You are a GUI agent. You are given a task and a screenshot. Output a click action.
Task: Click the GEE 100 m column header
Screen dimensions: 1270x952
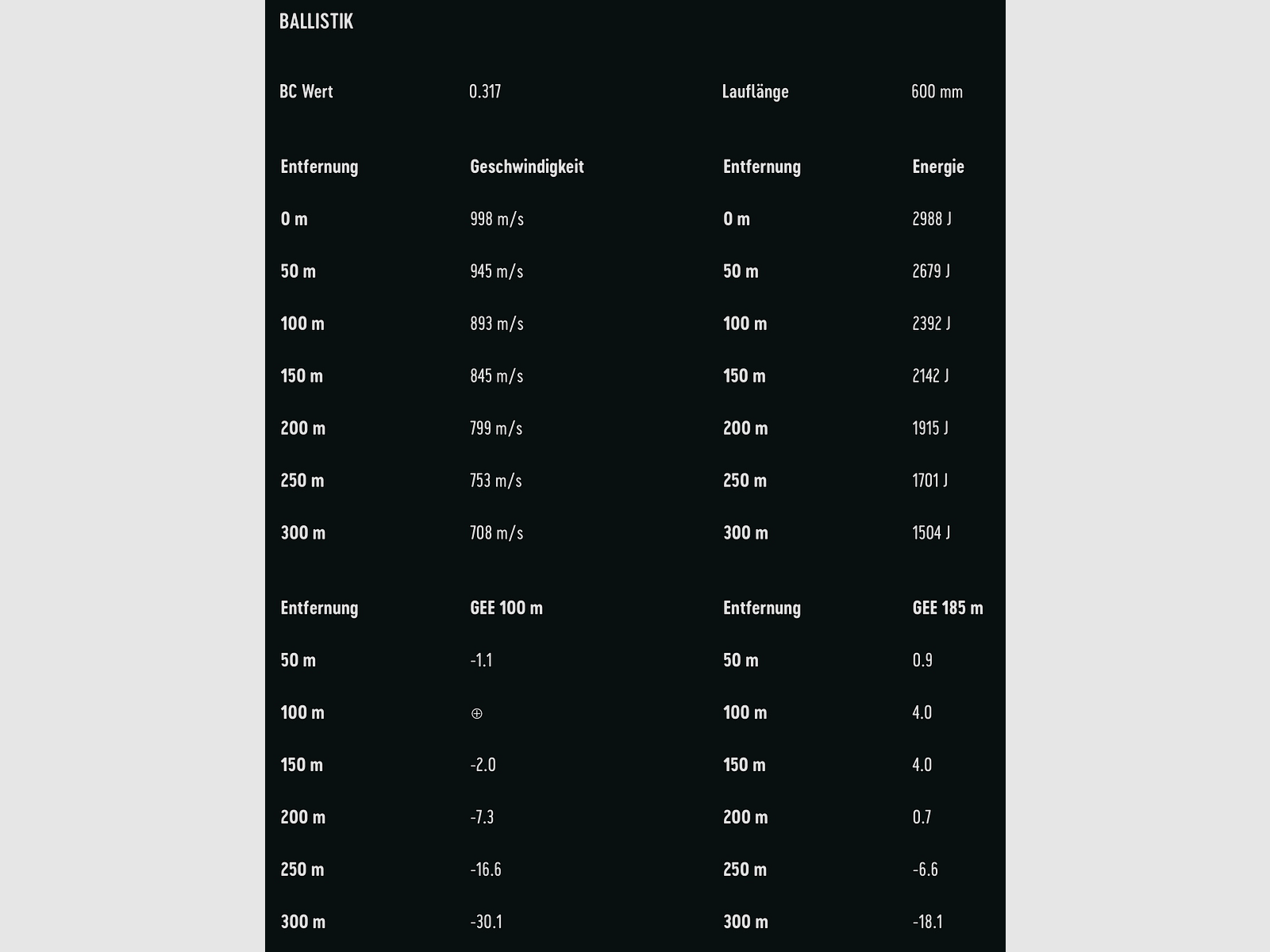506,608
